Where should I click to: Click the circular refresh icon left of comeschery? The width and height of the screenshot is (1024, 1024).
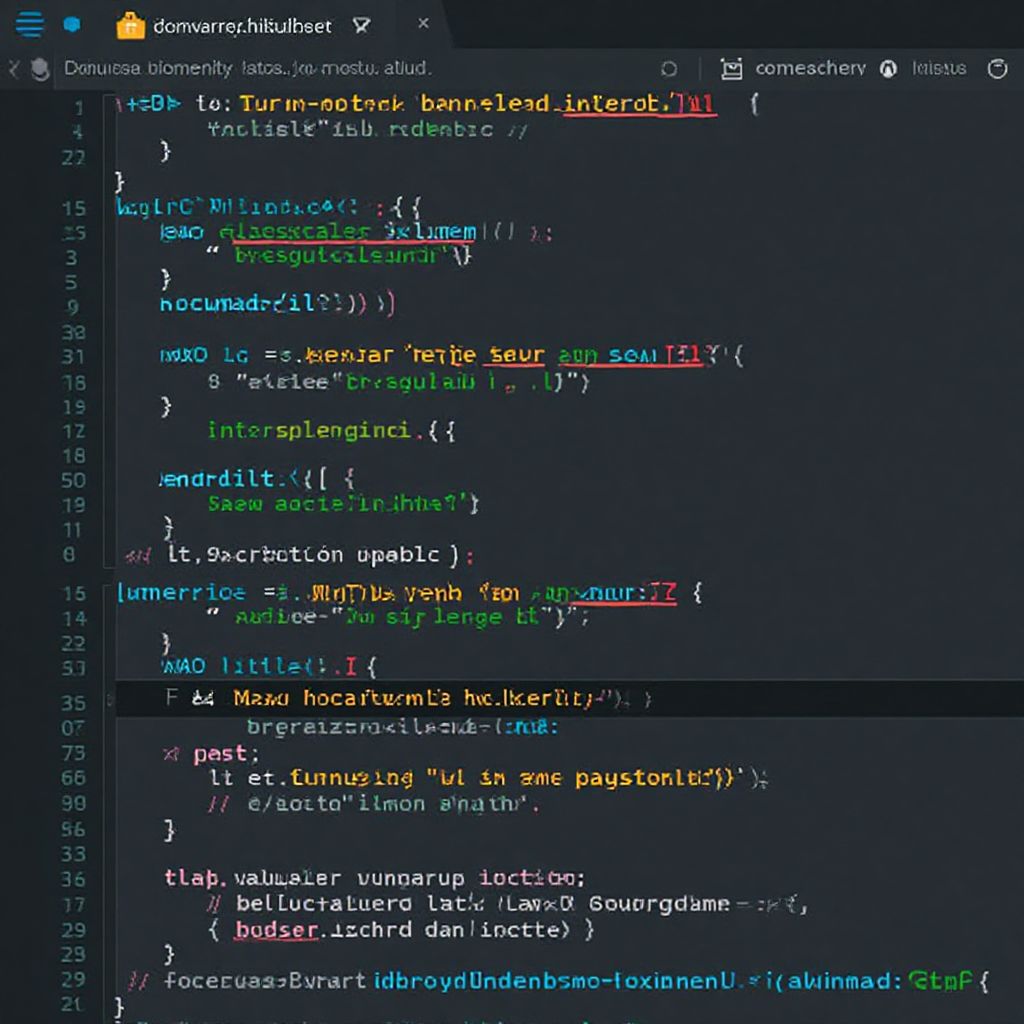coord(669,69)
